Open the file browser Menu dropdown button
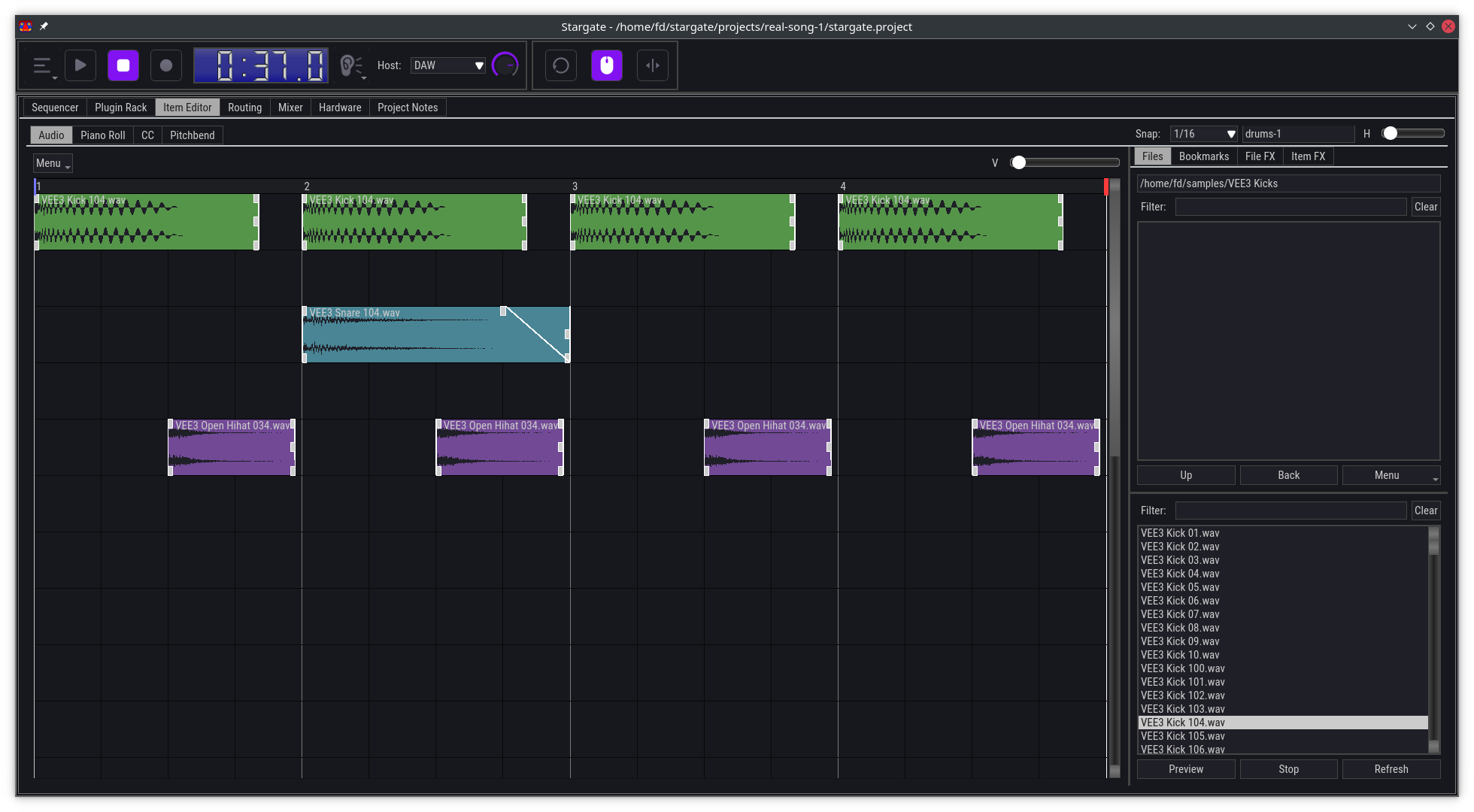 point(1391,475)
